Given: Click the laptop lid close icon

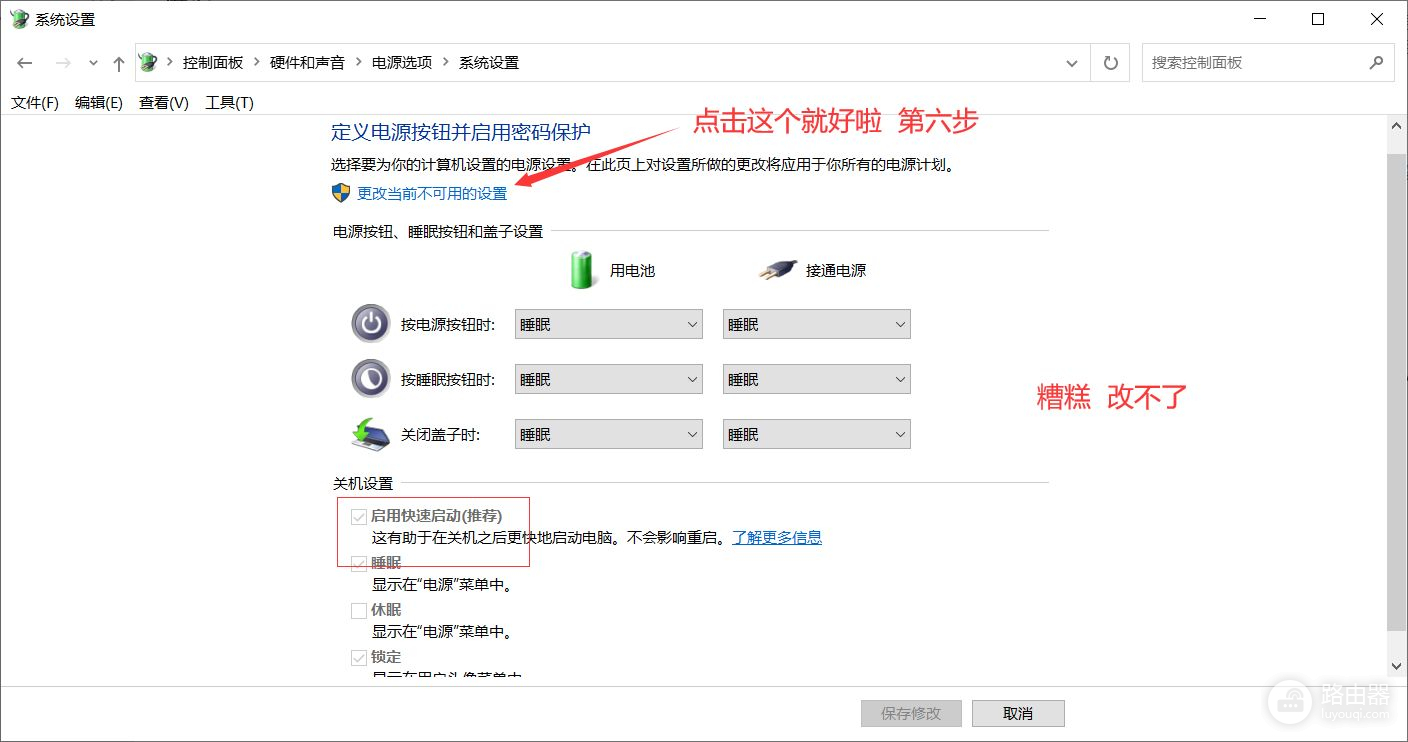Looking at the screenshot, I should (x=370, y=434).
